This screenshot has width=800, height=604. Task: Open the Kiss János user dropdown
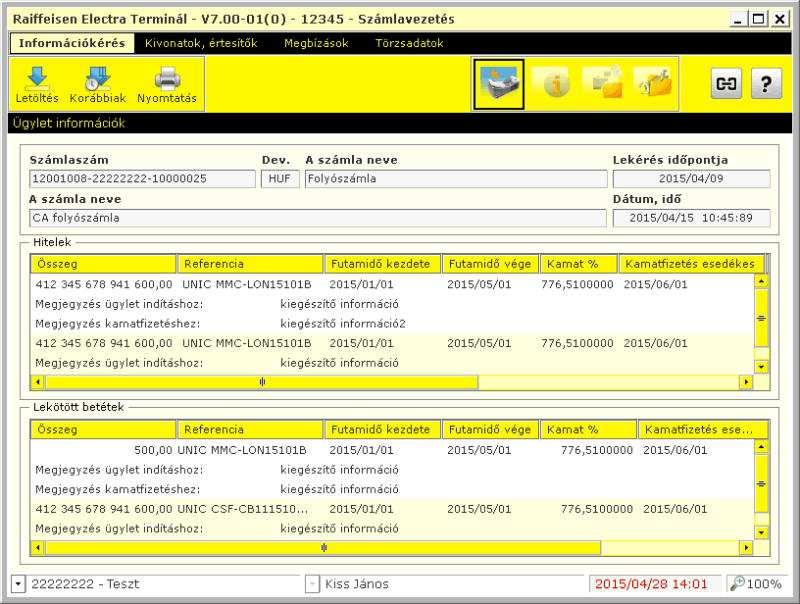coord(312,584)
